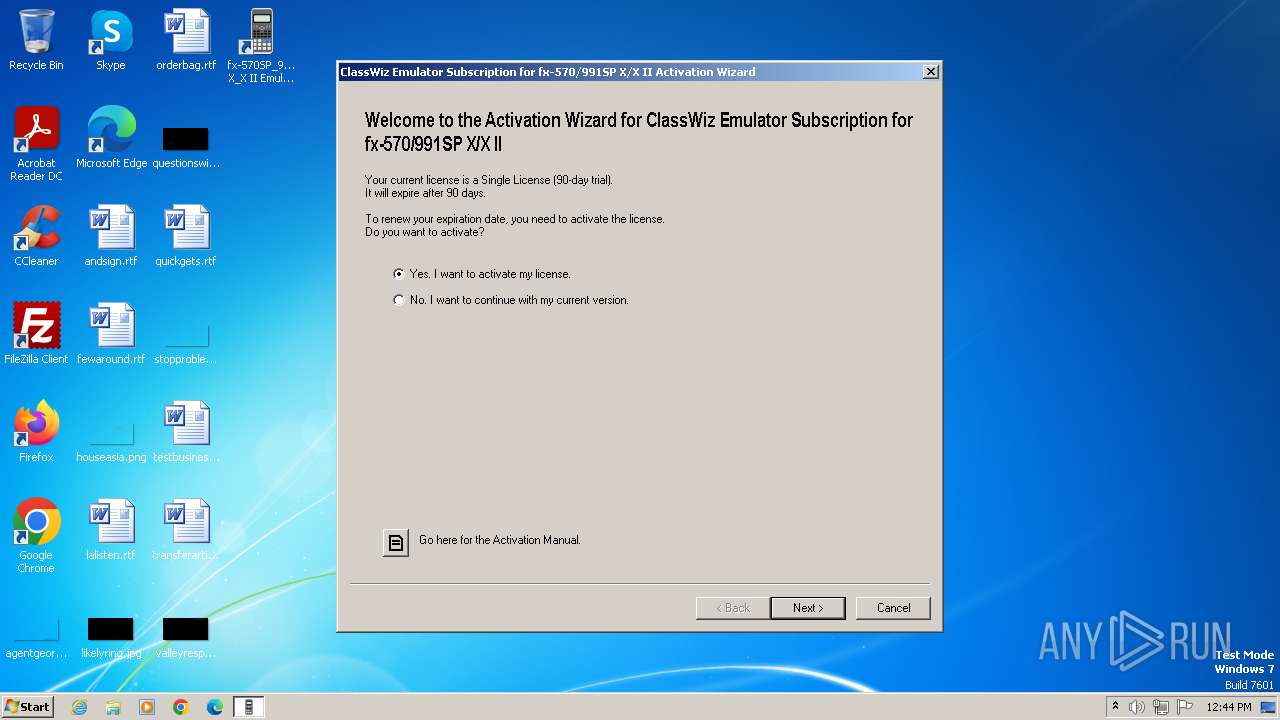This screenshot has height=720, width=1280.
Task: Switch to ClassWiz emulator taskbar button
Action: coord(249,707)
